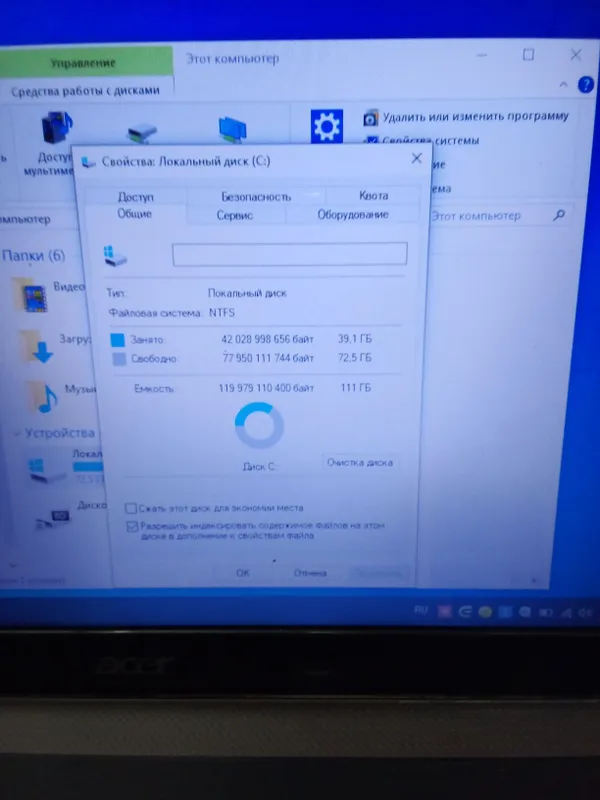Screen dimensions: 600x800
Task: Close the Свойства: Локальный диск dialog
Action: [416, 158]
